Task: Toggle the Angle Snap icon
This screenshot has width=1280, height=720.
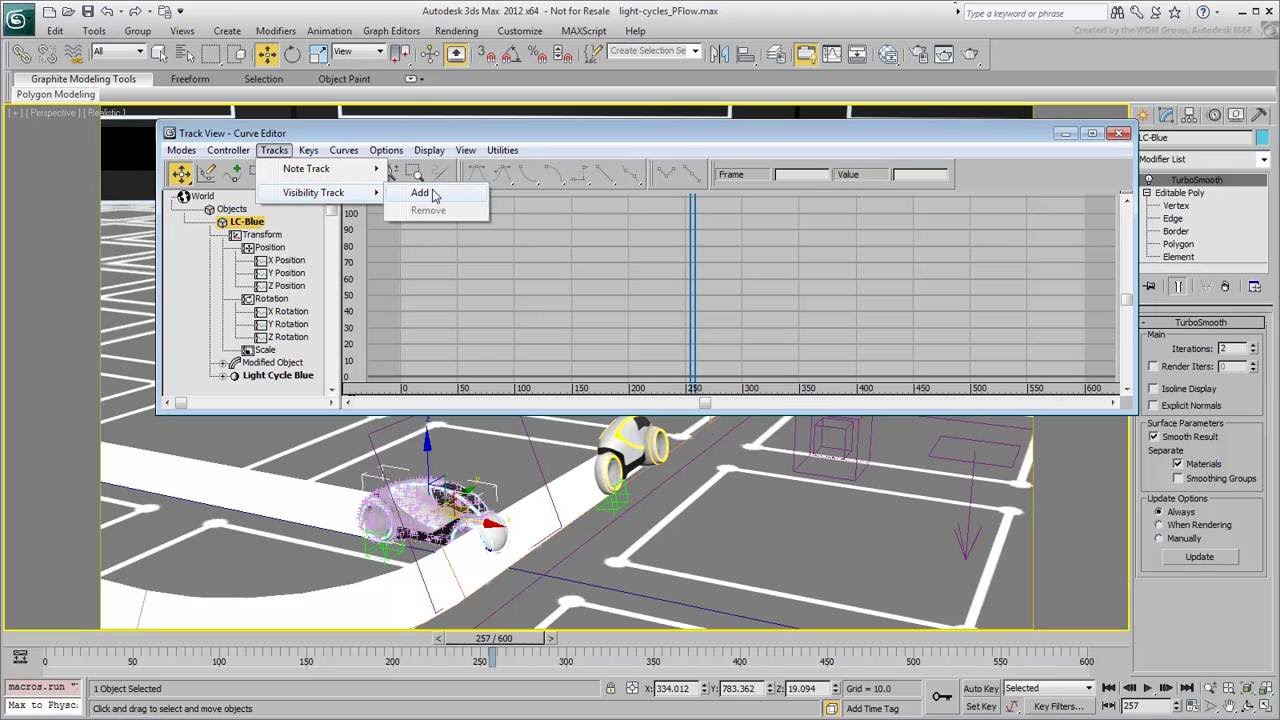Action: [510, 54]
